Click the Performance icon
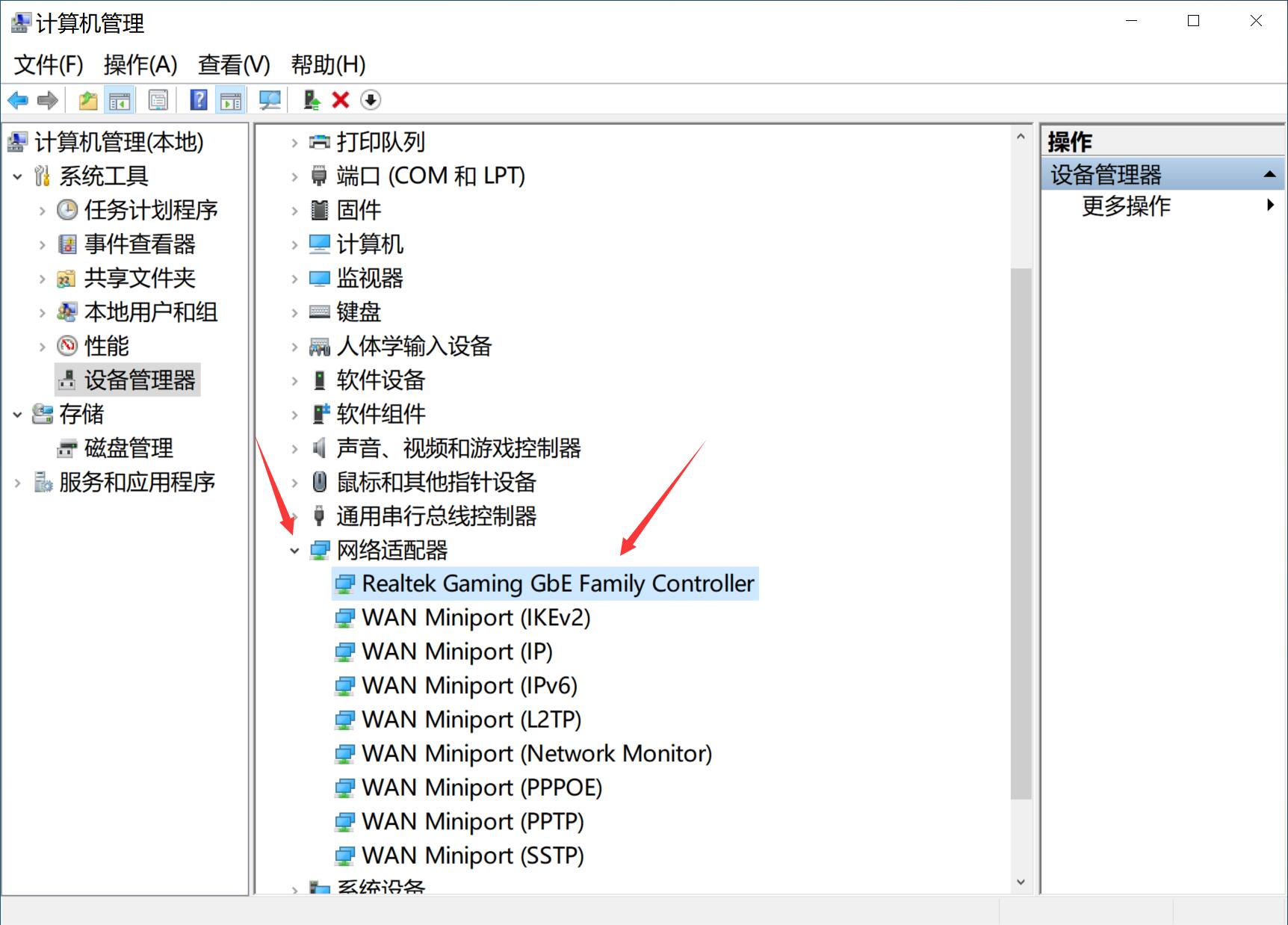 coord(67,346)
